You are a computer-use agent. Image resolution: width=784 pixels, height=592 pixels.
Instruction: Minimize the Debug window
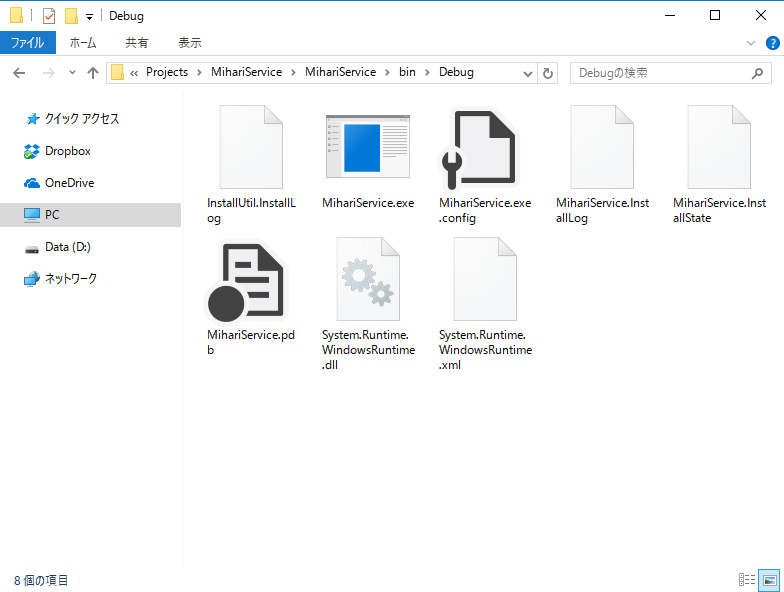pos(670,16)
